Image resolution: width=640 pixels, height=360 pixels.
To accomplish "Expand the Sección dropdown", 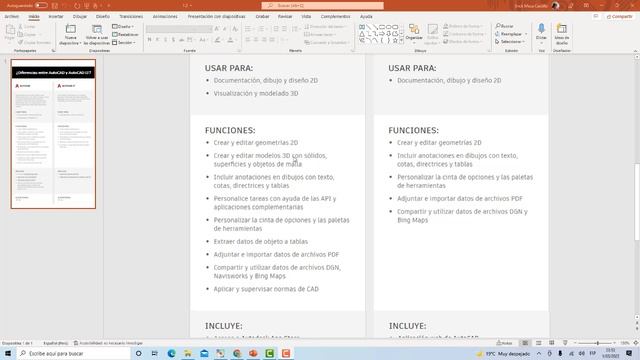I will pos(124,42).
